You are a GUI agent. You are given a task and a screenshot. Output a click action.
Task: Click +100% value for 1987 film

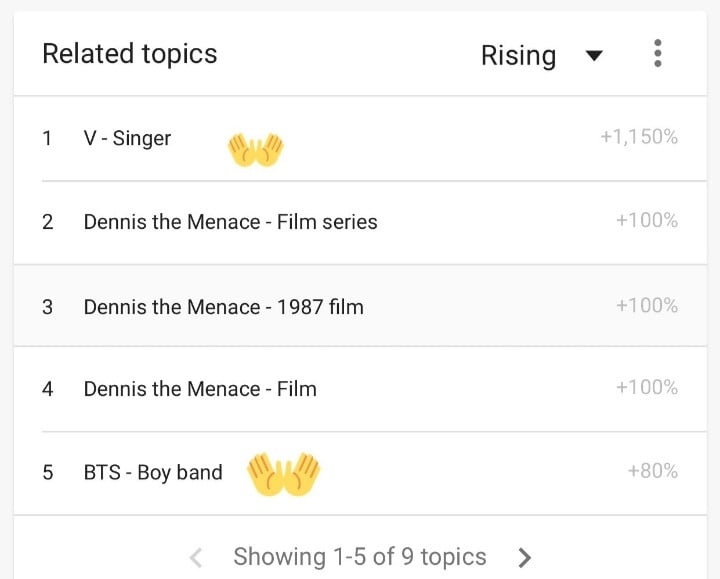(x=647, y=305)
